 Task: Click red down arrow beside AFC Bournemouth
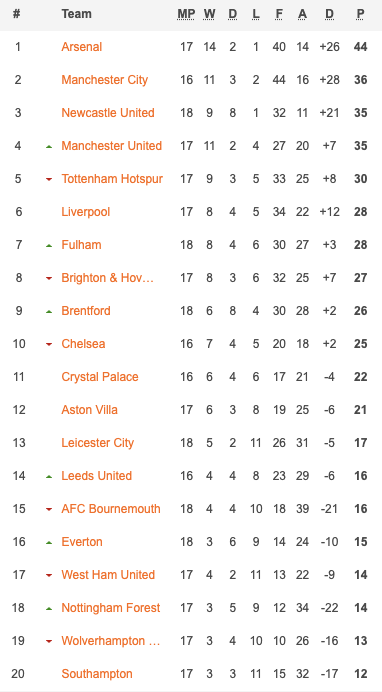pos(49,509)
